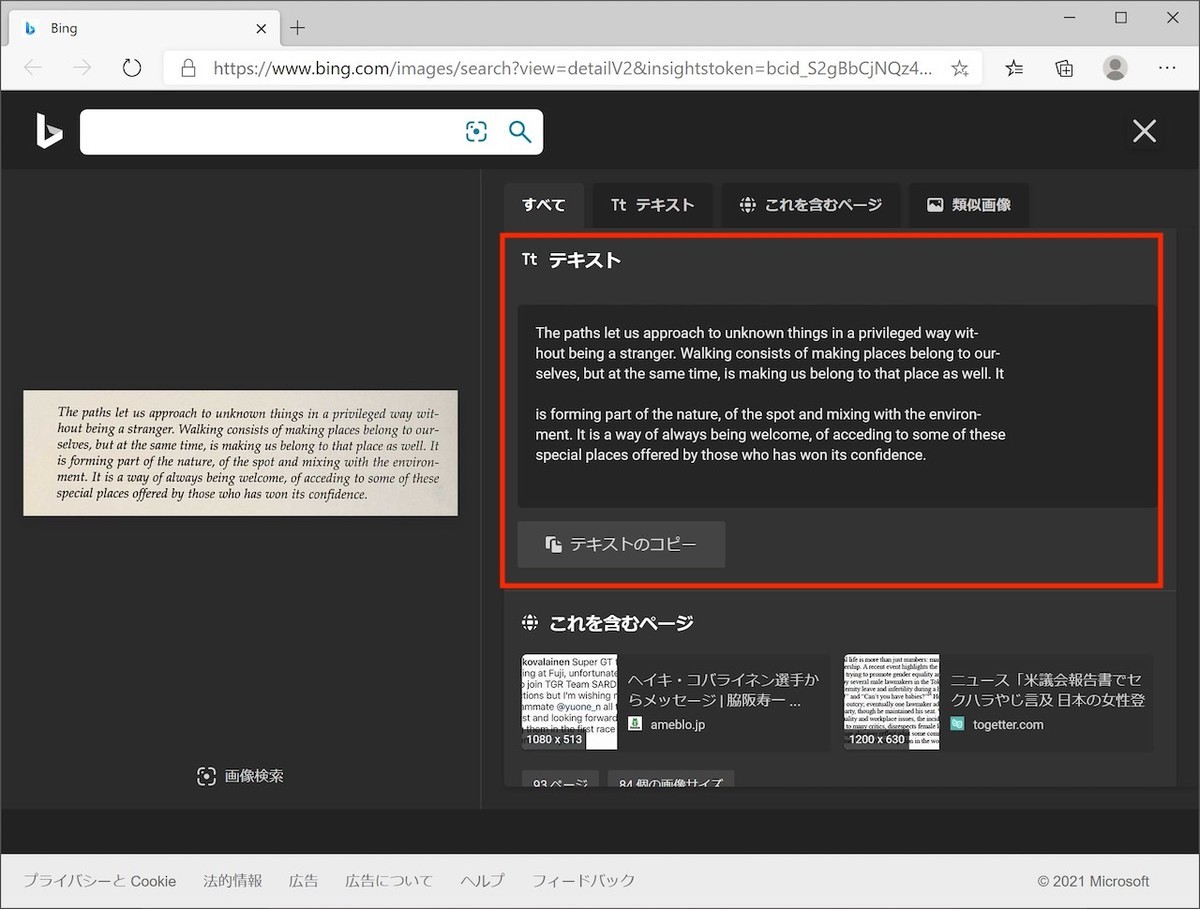The height and width of the screenshot is (909, 1200).
Task: Switch to the 類似画像 tab
Action: tap(968, 205)
